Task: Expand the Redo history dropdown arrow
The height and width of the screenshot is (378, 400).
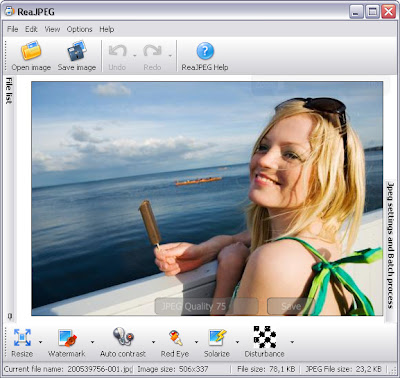Action: pyautogui.click(x=170, y=55)
